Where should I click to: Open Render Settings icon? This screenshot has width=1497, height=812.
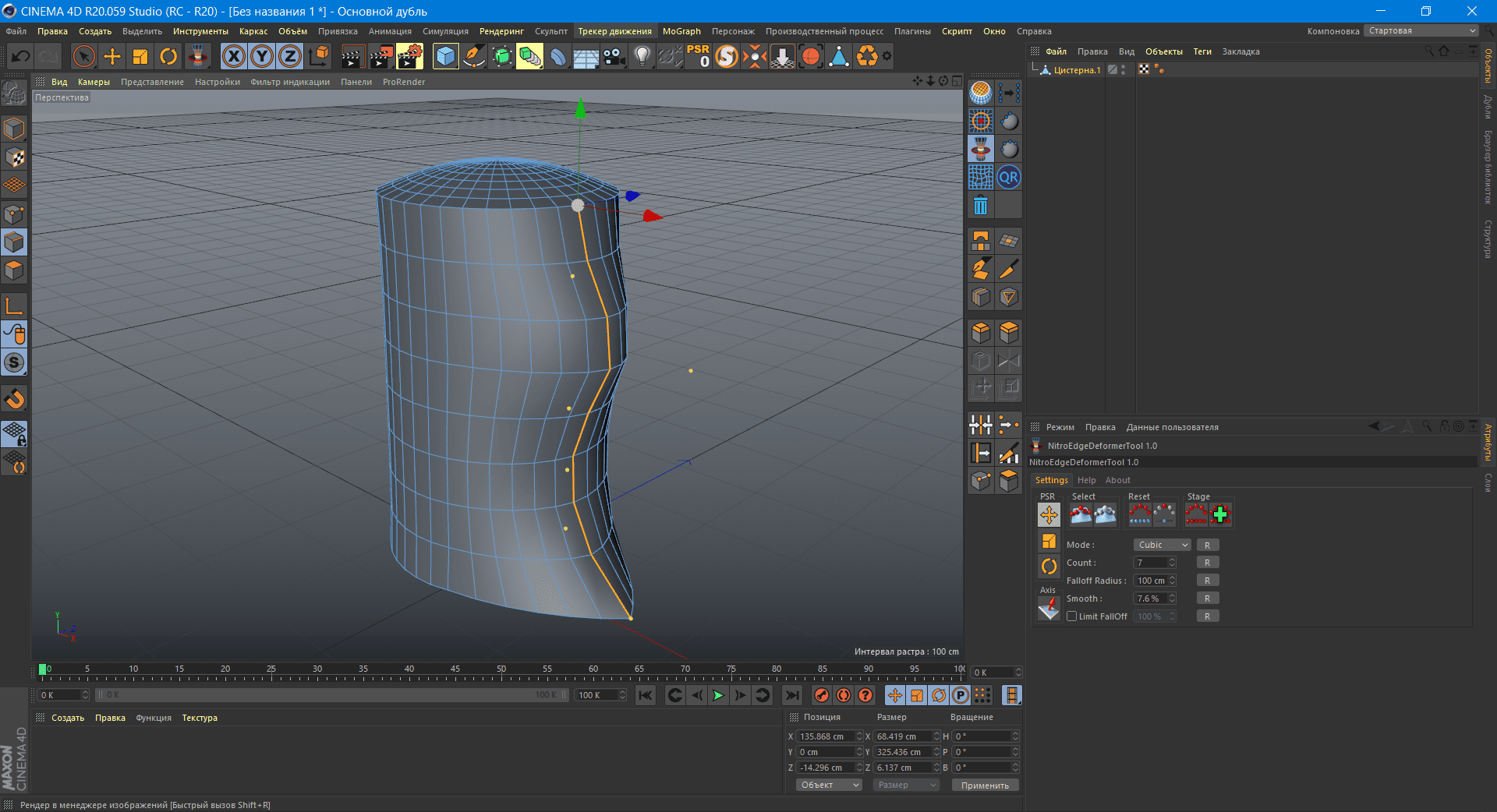point(409,56)
